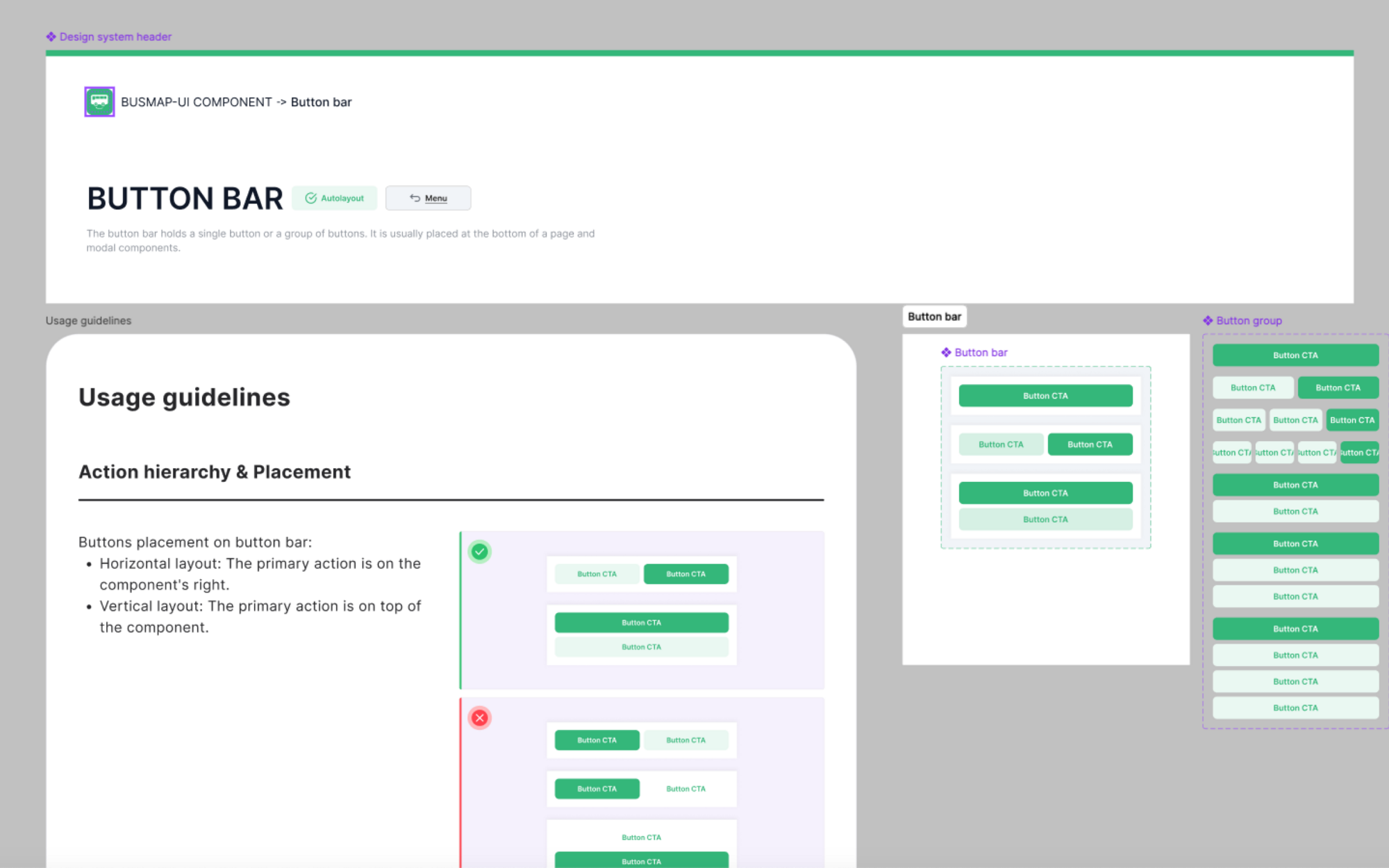The width and height of the screenshot is (1389, 868).
Task: Click the first full-width Button CTA in Button group
Action: point(1295,356)
